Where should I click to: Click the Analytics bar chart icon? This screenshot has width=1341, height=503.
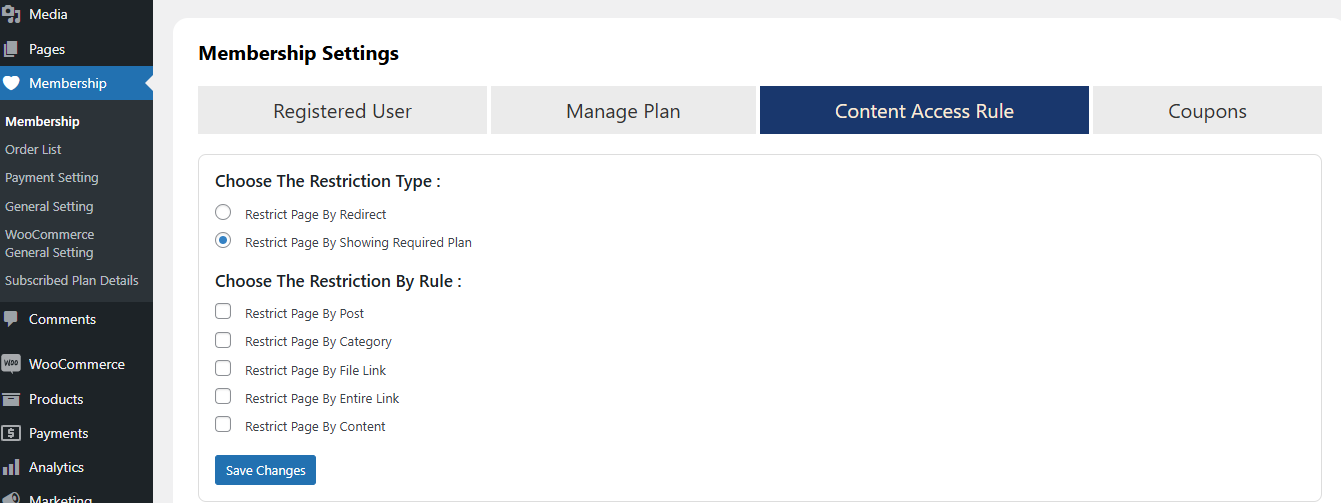tap(11, 467)
